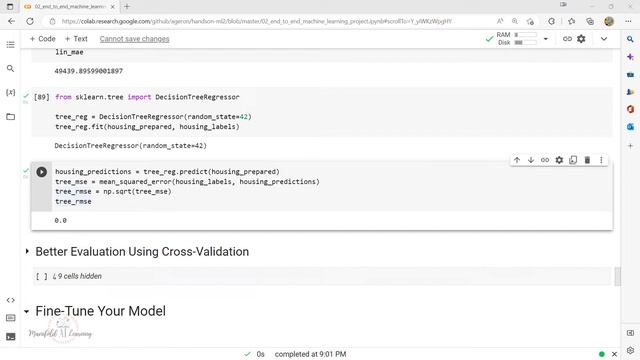The width and height of the screenshot is (640, 360).
Task: Open the Edge sidebar Copilot sparkle icon
Action: coord(630,57)
